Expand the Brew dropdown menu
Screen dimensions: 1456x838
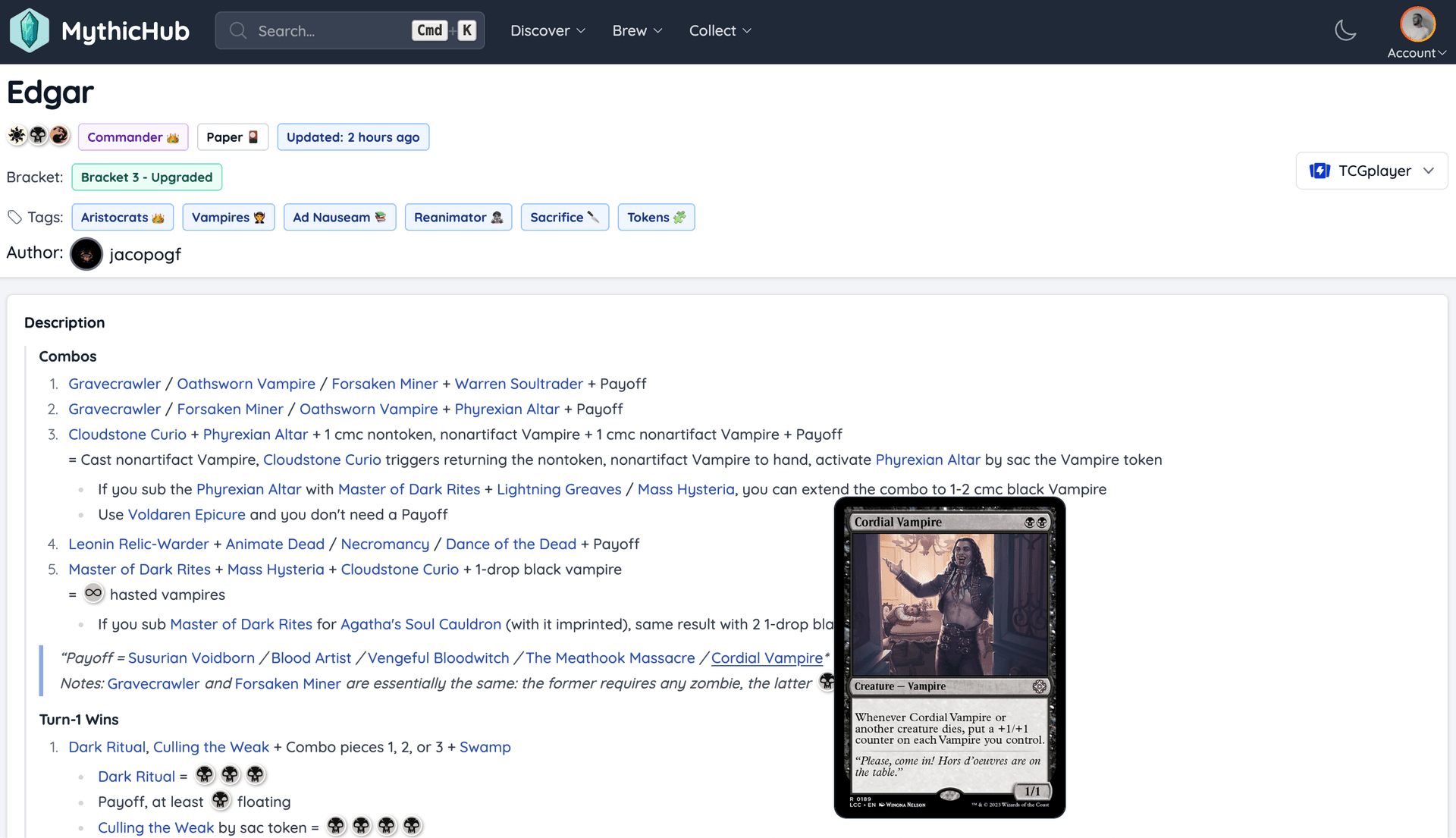tap(637, 30)
